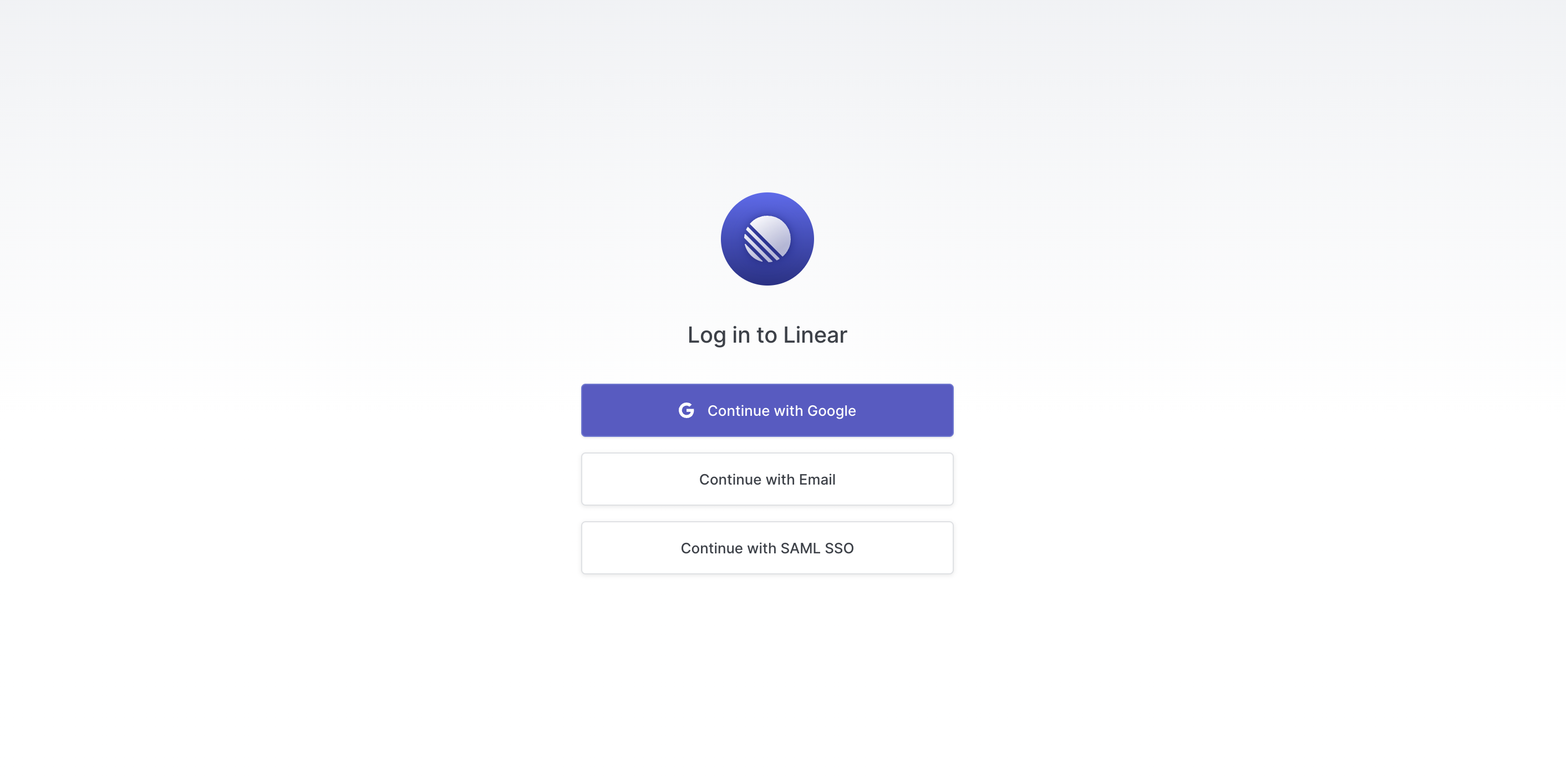This screenshot has width=1566, height=784.
Task: Click the white G glyph beside Continue with Google
Action: 687,410
